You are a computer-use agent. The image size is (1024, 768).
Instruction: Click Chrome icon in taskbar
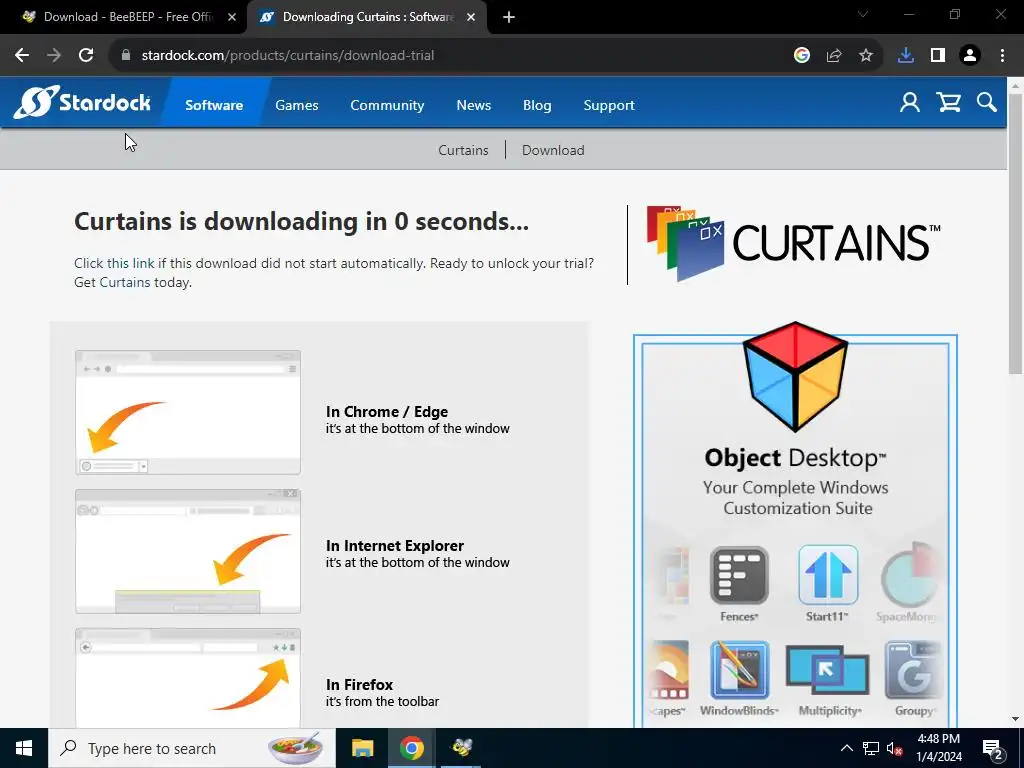click(x=411, y=748)
